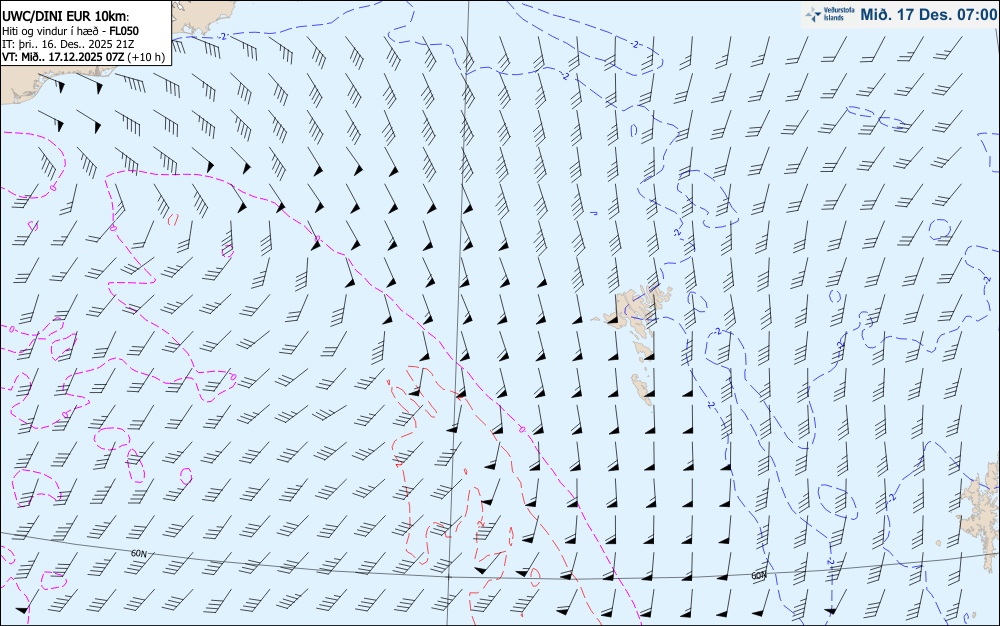Viewport: 1000px width, 626px height.
Task: Click the Veðurstofa Íslands logo
Action: point(830,14)
